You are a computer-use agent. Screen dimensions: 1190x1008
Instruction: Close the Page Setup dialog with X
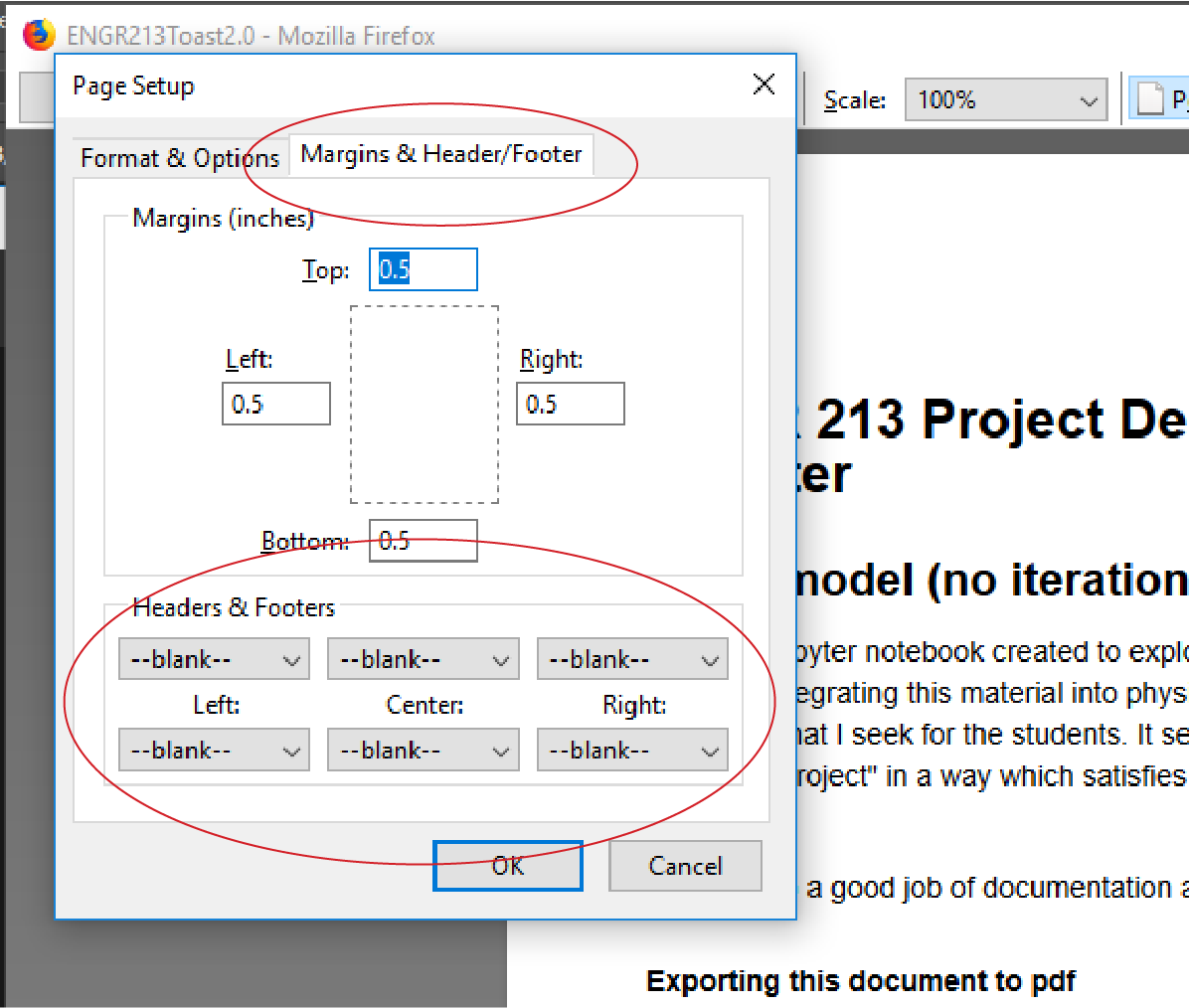(764, 84)
